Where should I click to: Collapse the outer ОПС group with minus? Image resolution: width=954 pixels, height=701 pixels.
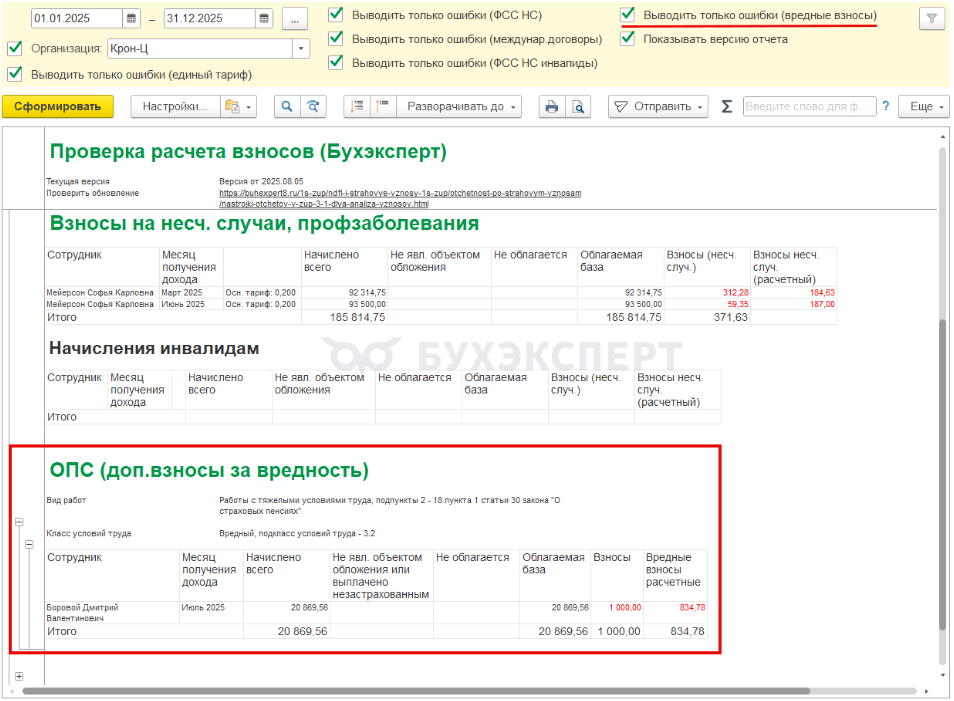tap(19, 522)
